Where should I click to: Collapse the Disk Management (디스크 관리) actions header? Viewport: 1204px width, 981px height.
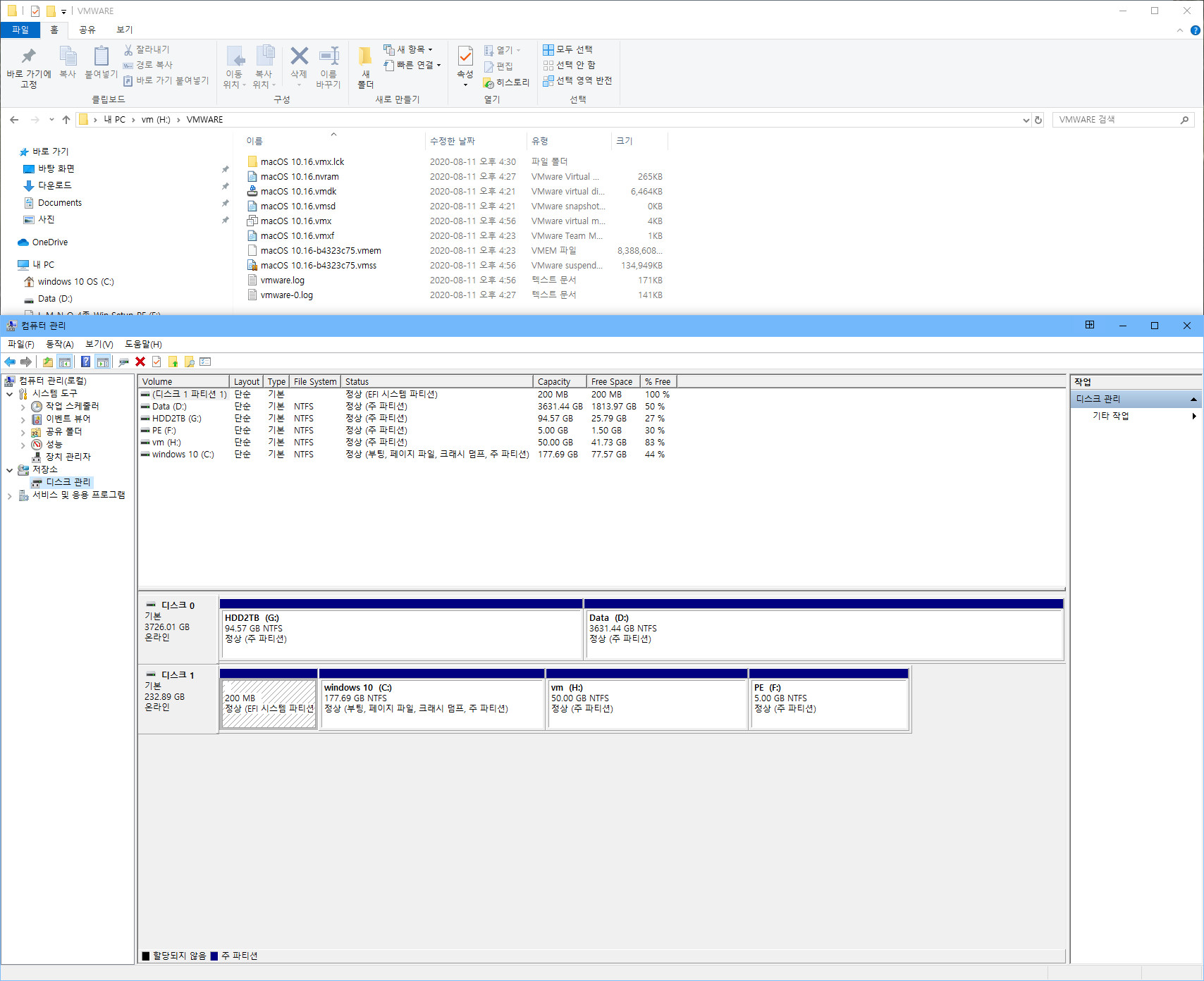click(1193, 400)
